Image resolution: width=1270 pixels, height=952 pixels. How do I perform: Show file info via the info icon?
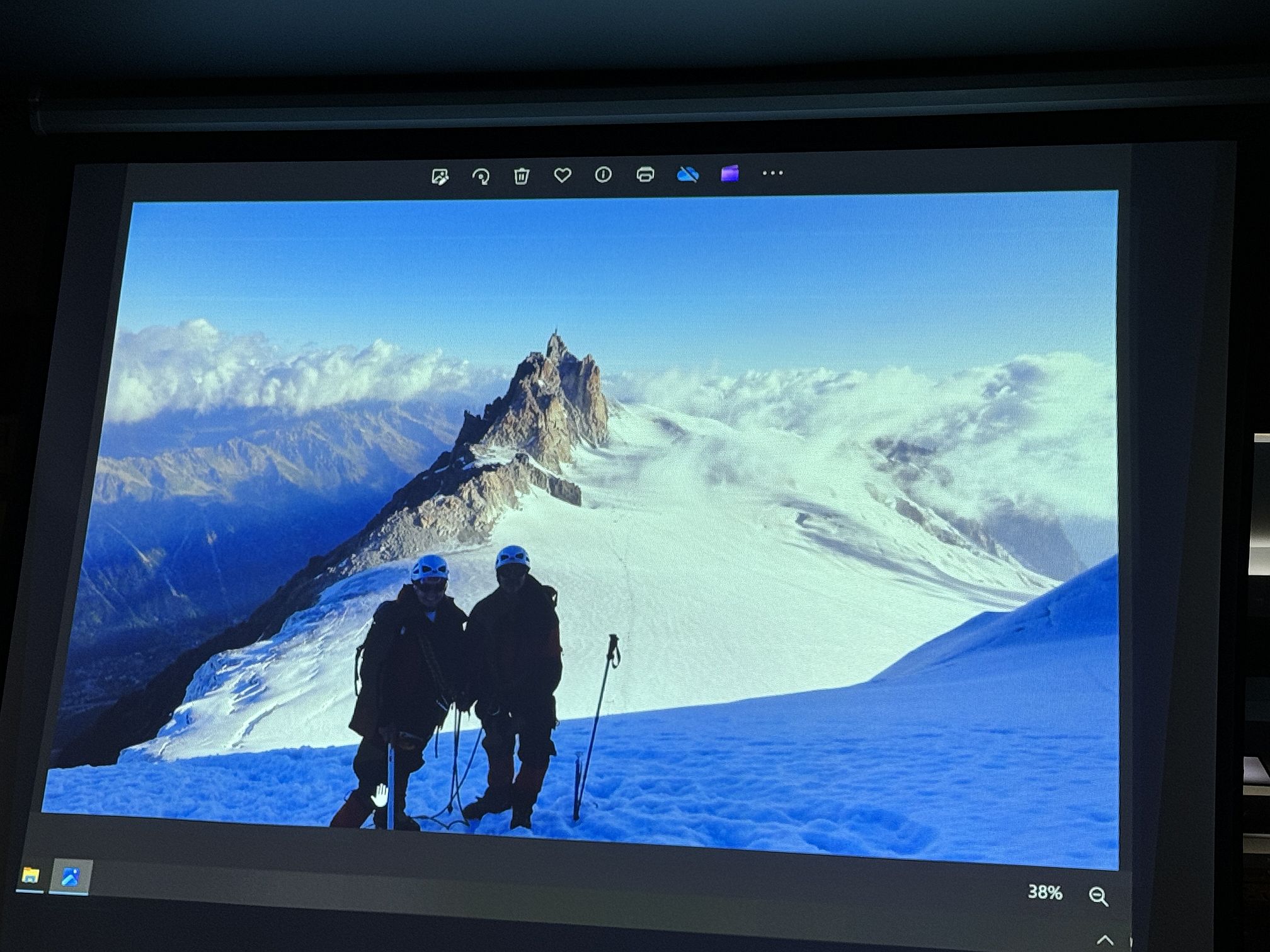click(603, 174)
